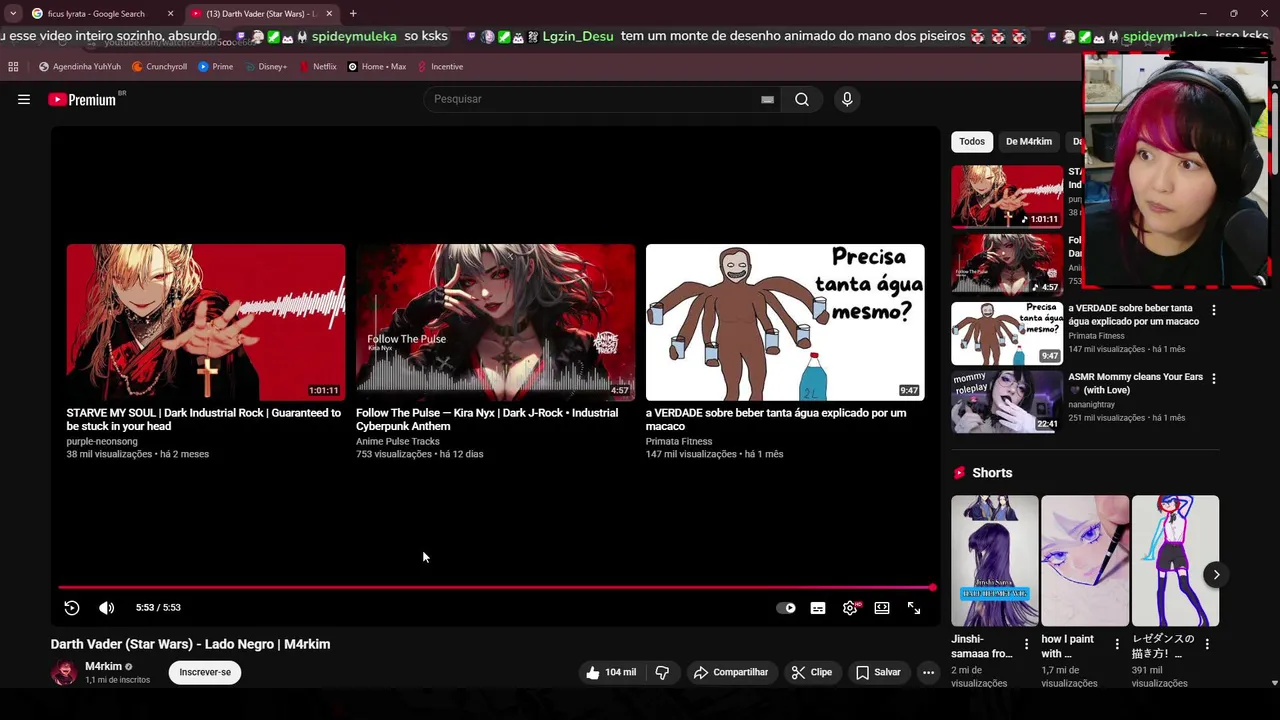Open STARVE MY SOUL end-screen thumbnail
Viewport: 1280px width, 720px height.
(x=206, y=322)
